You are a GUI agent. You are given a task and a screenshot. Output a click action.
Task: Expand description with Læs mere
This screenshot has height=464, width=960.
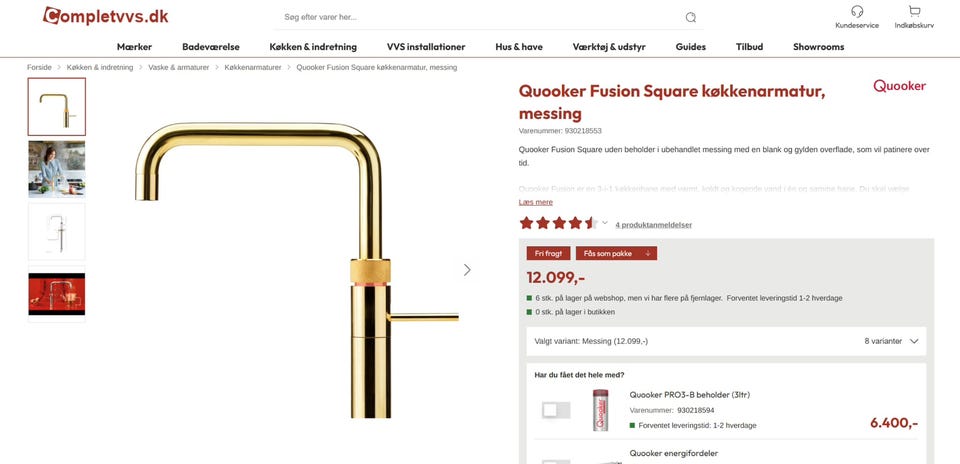[x=535, y=202]
